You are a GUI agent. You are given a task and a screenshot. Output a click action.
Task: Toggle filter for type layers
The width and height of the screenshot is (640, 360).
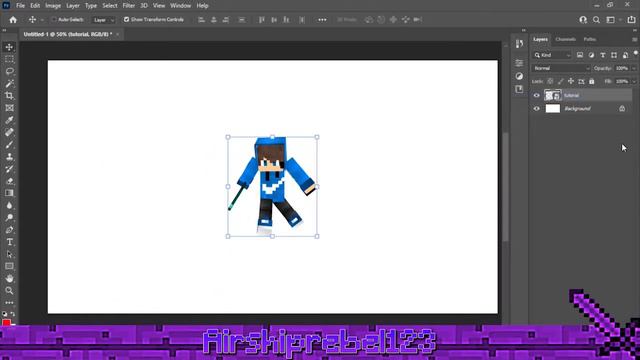pyautogui.click(x=603, y=55)
